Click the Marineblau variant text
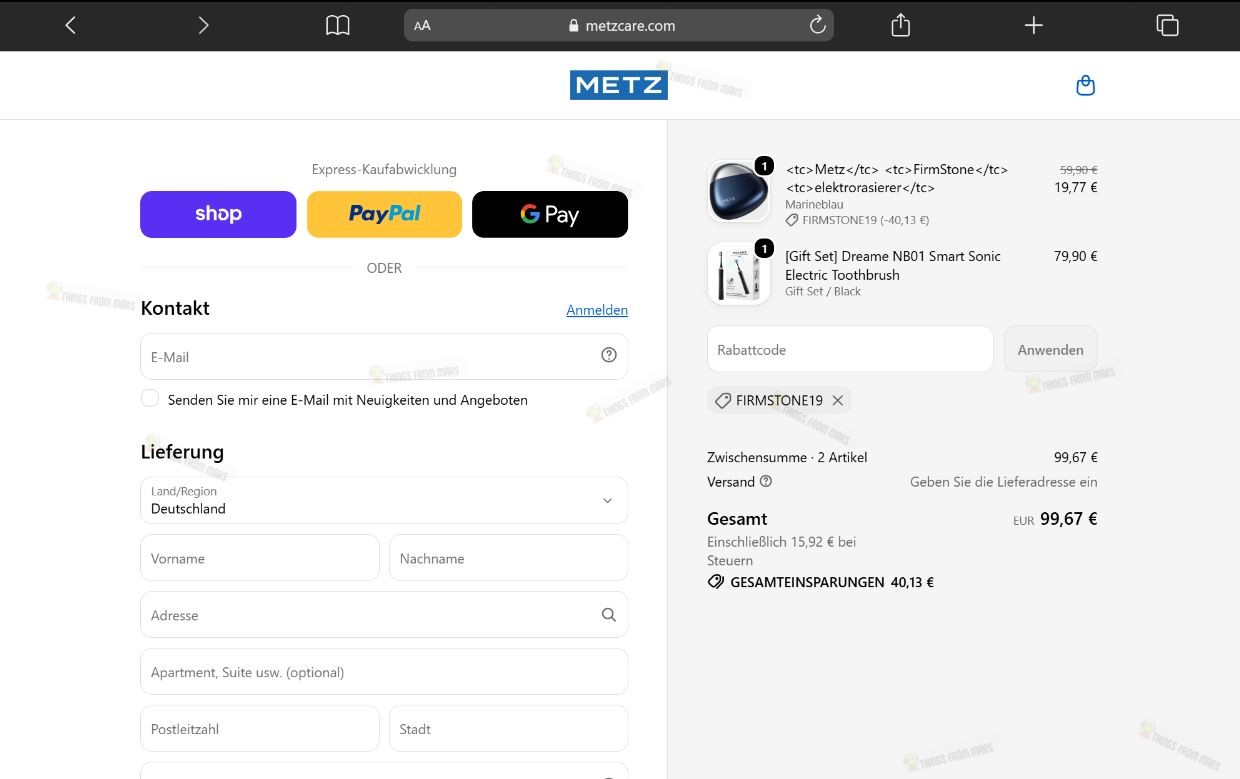 click(814, 204)
